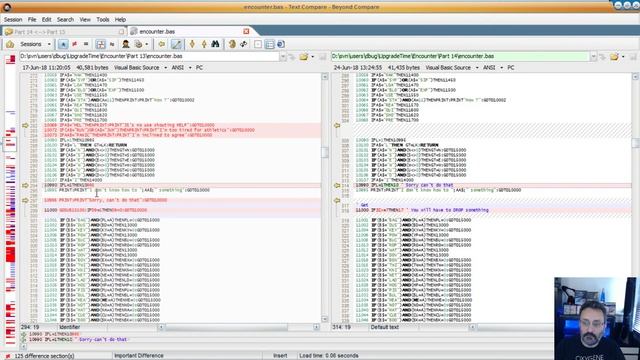Image resolution: width=640 pixels, height=360 pixels.
Task: Expand File Format dropdown arrow
Action: 147,44
